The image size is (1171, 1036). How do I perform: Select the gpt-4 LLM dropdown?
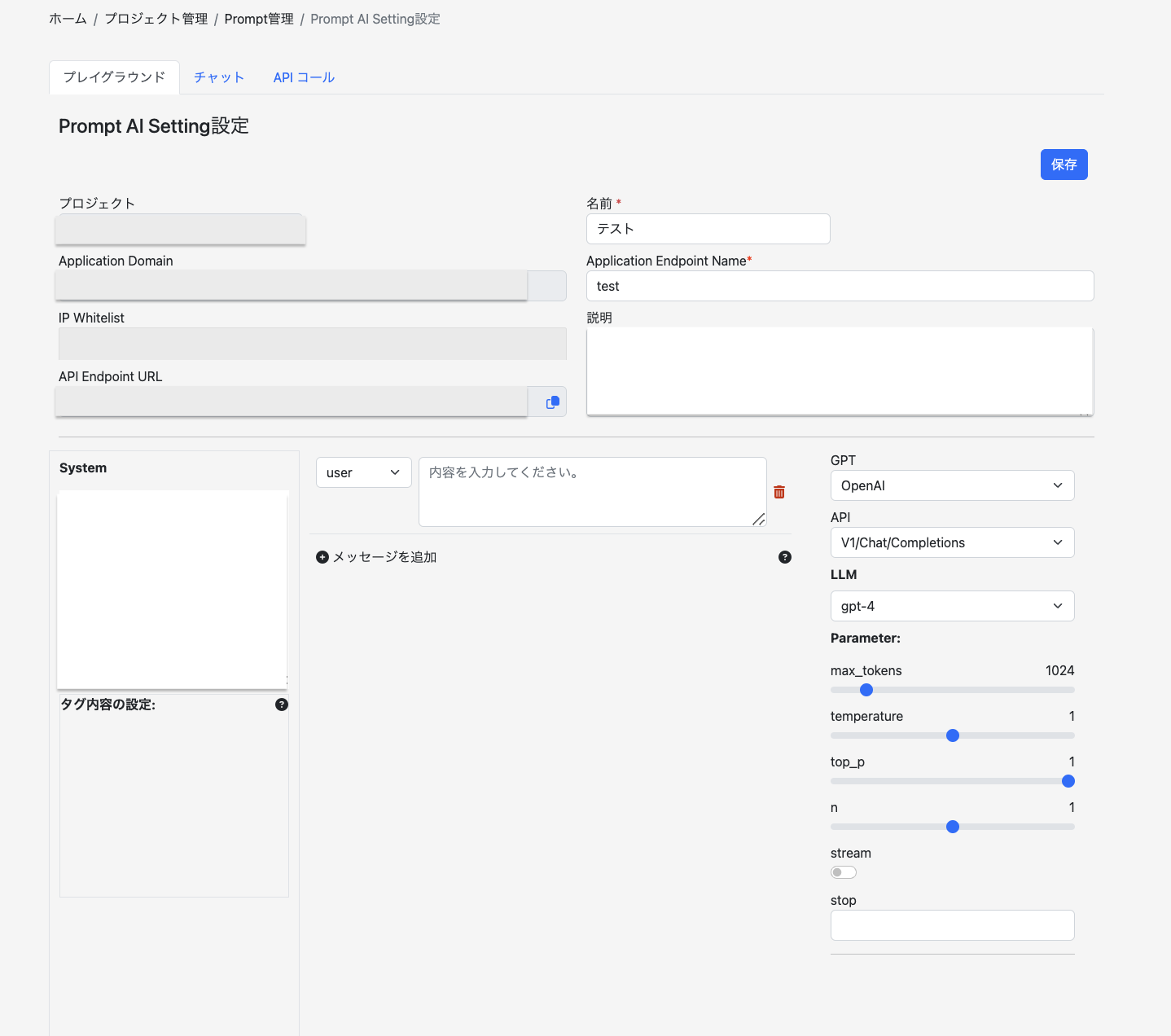coord(952,606)
